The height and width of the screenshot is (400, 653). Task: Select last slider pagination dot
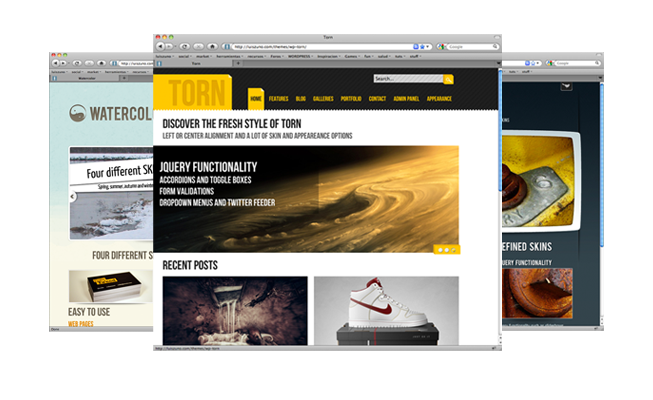[454, 249]
